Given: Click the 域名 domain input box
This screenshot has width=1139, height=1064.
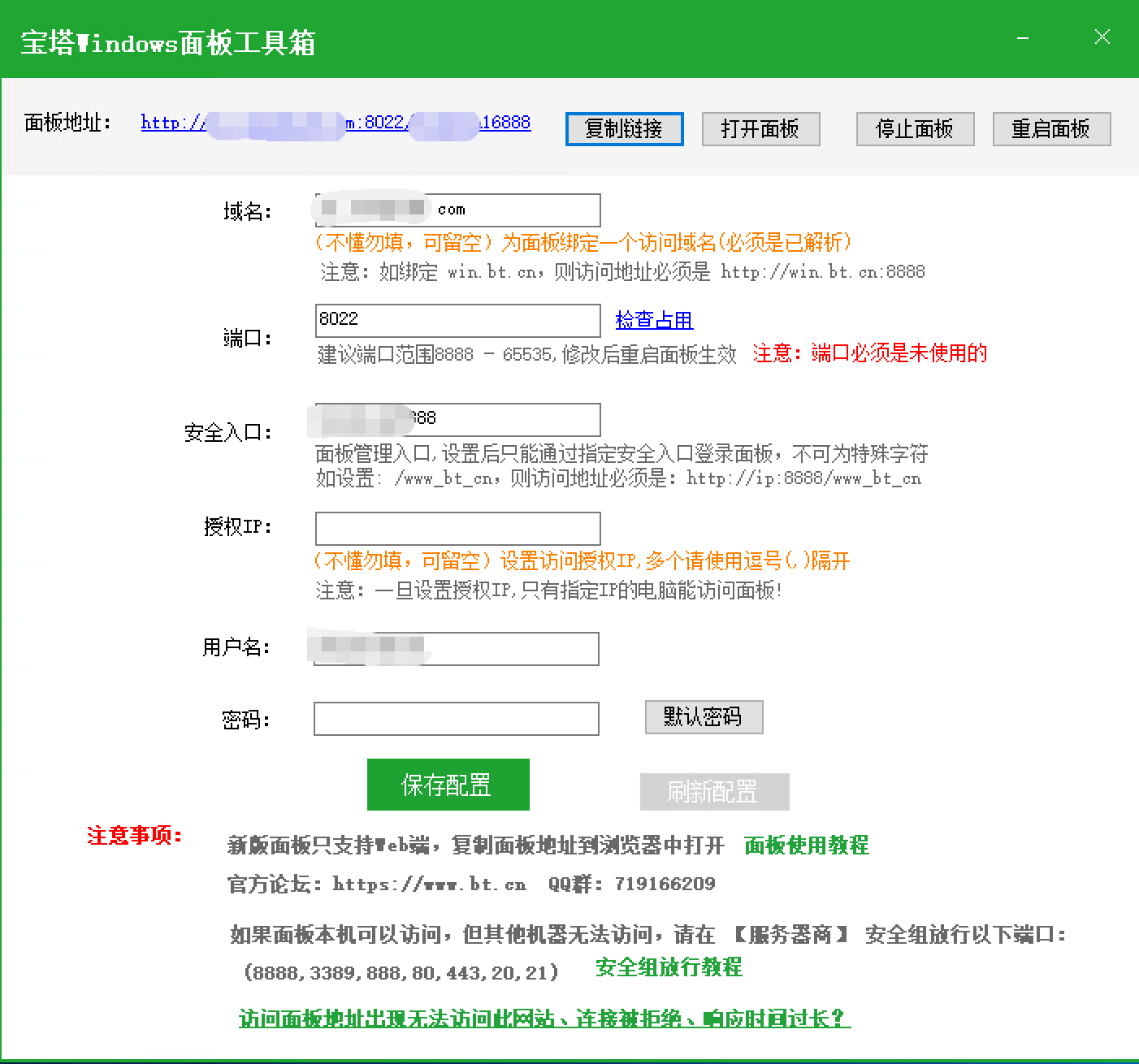Looking at the screenshot, I should tap(457, 210).
